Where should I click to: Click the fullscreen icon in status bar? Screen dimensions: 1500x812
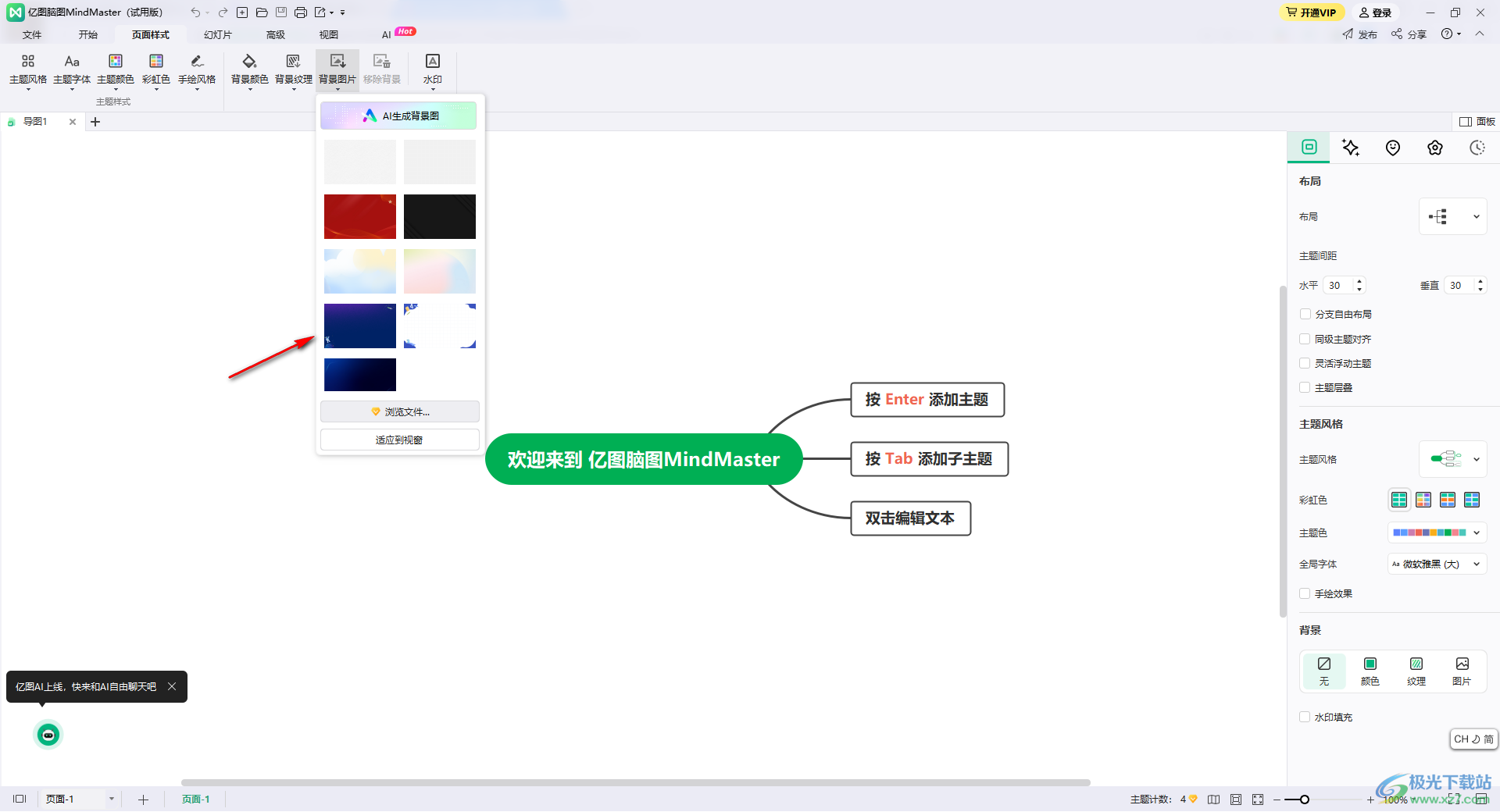pyautogui.click(x=1257, y=800)
